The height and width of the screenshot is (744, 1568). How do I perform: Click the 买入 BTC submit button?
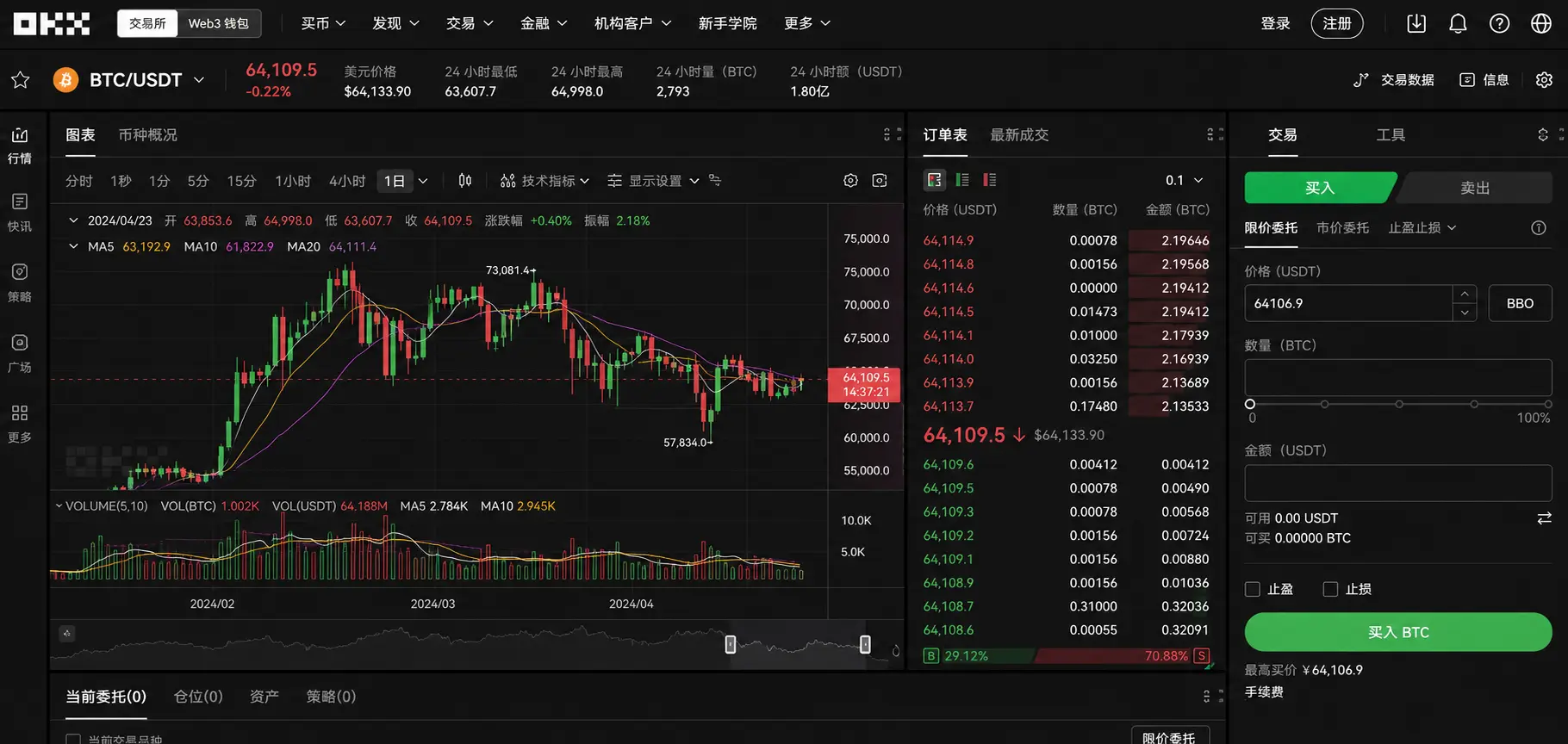coord(1398,632)
